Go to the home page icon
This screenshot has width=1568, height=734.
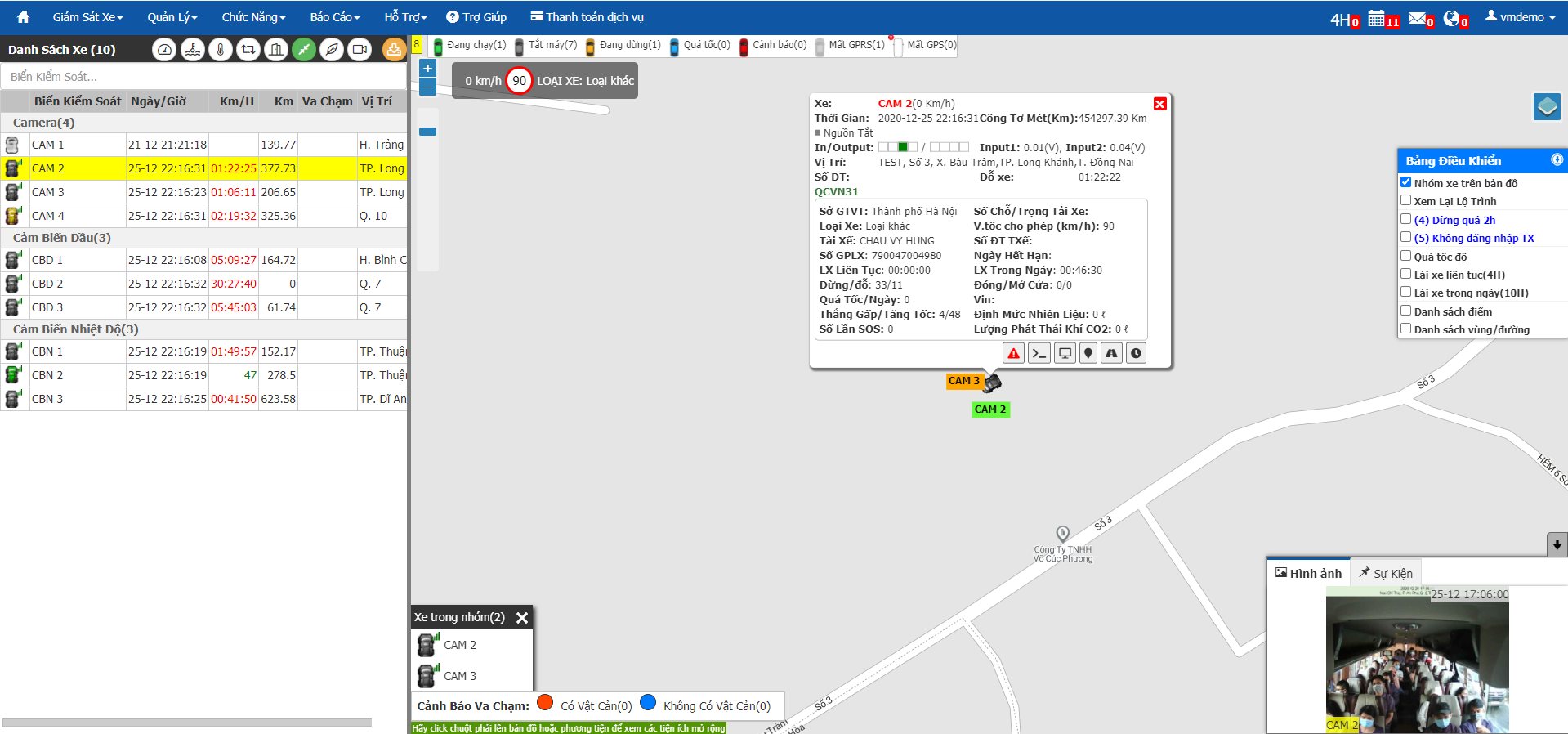[23, 17]
